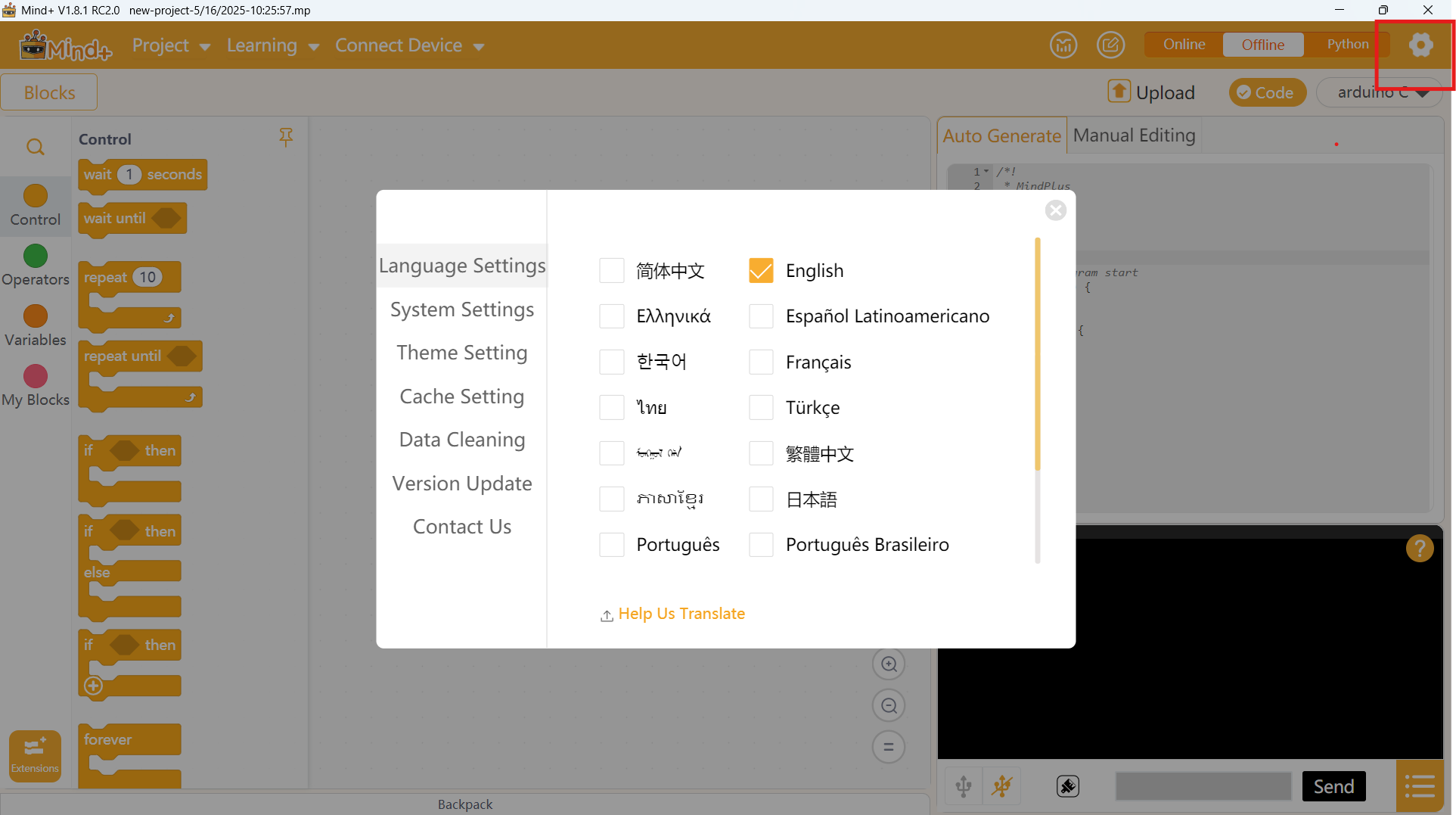Pin the Control block palette
Image resolution: width=1456 pixels, height=815 pixels.
click(x=286, y=137)
